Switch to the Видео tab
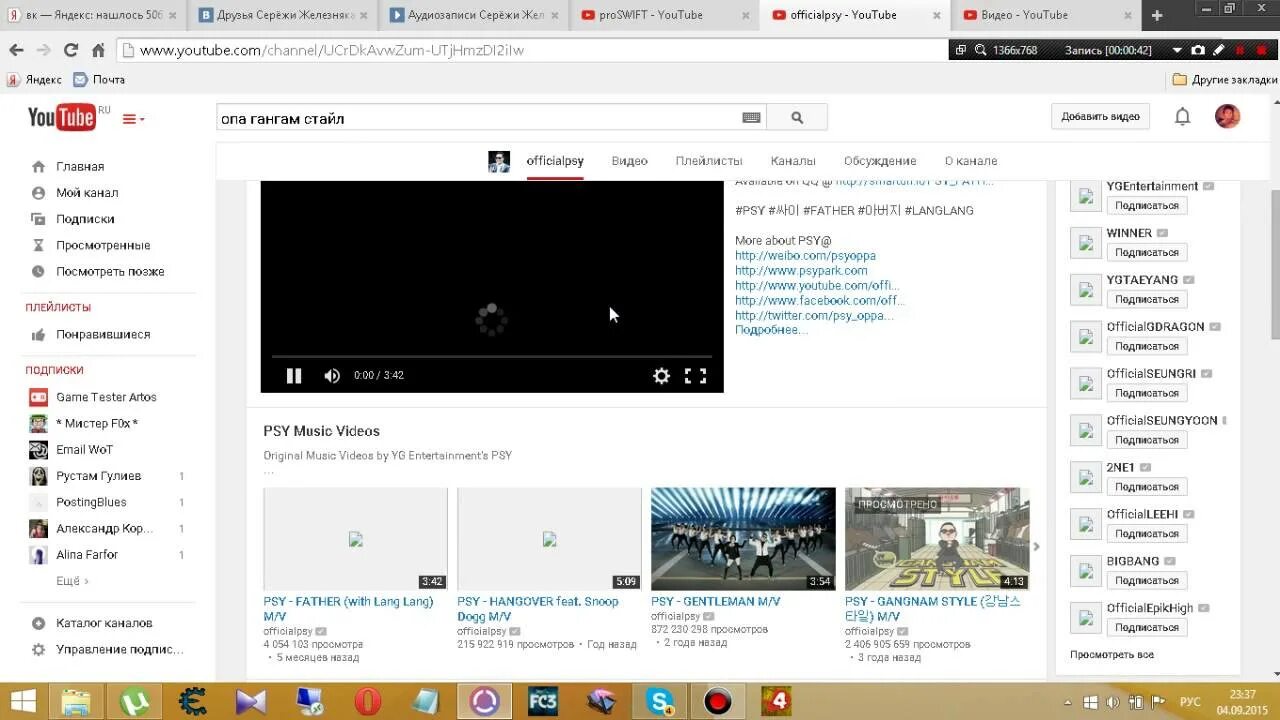The image size is (1280, 720). 630,161
